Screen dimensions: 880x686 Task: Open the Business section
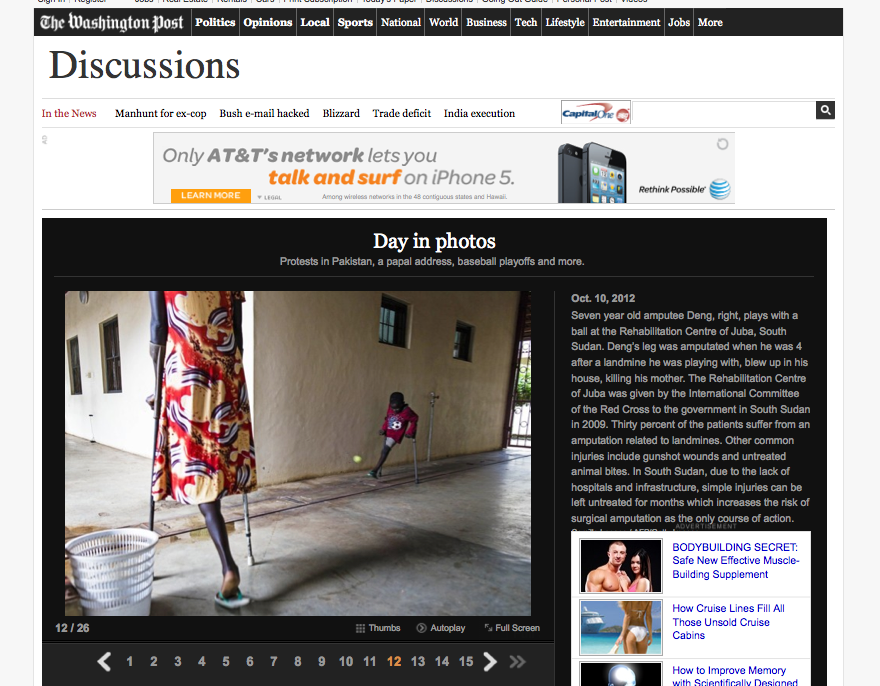coord(486,22)
